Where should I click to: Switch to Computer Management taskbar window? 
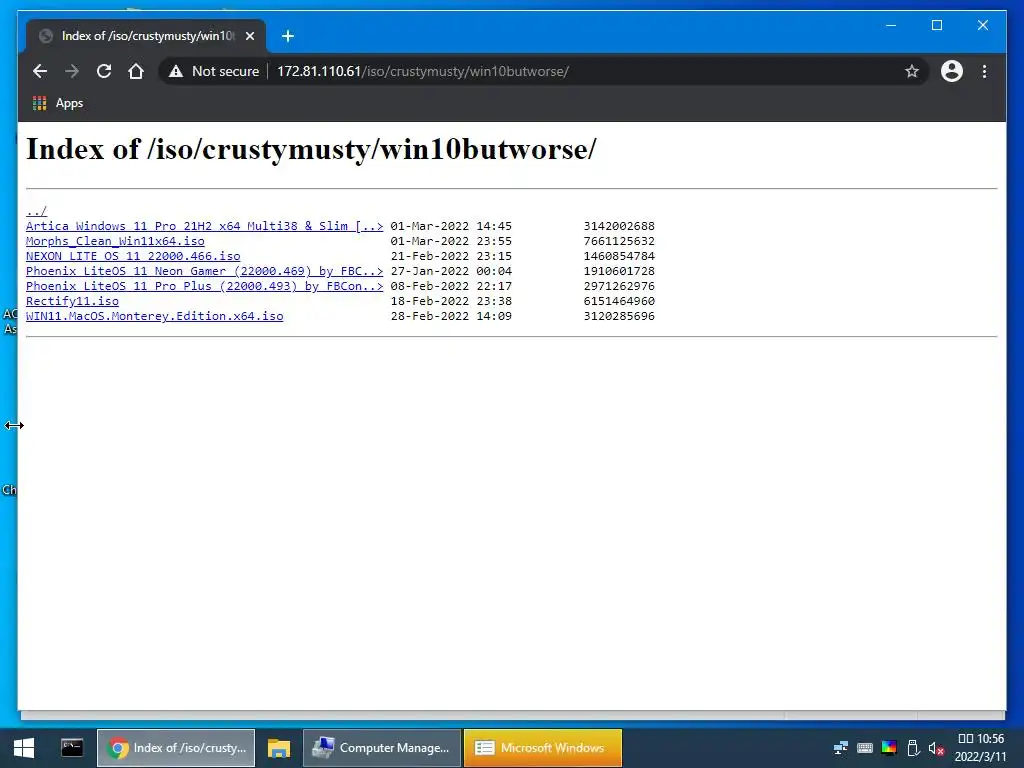click(x=382, y=748)
